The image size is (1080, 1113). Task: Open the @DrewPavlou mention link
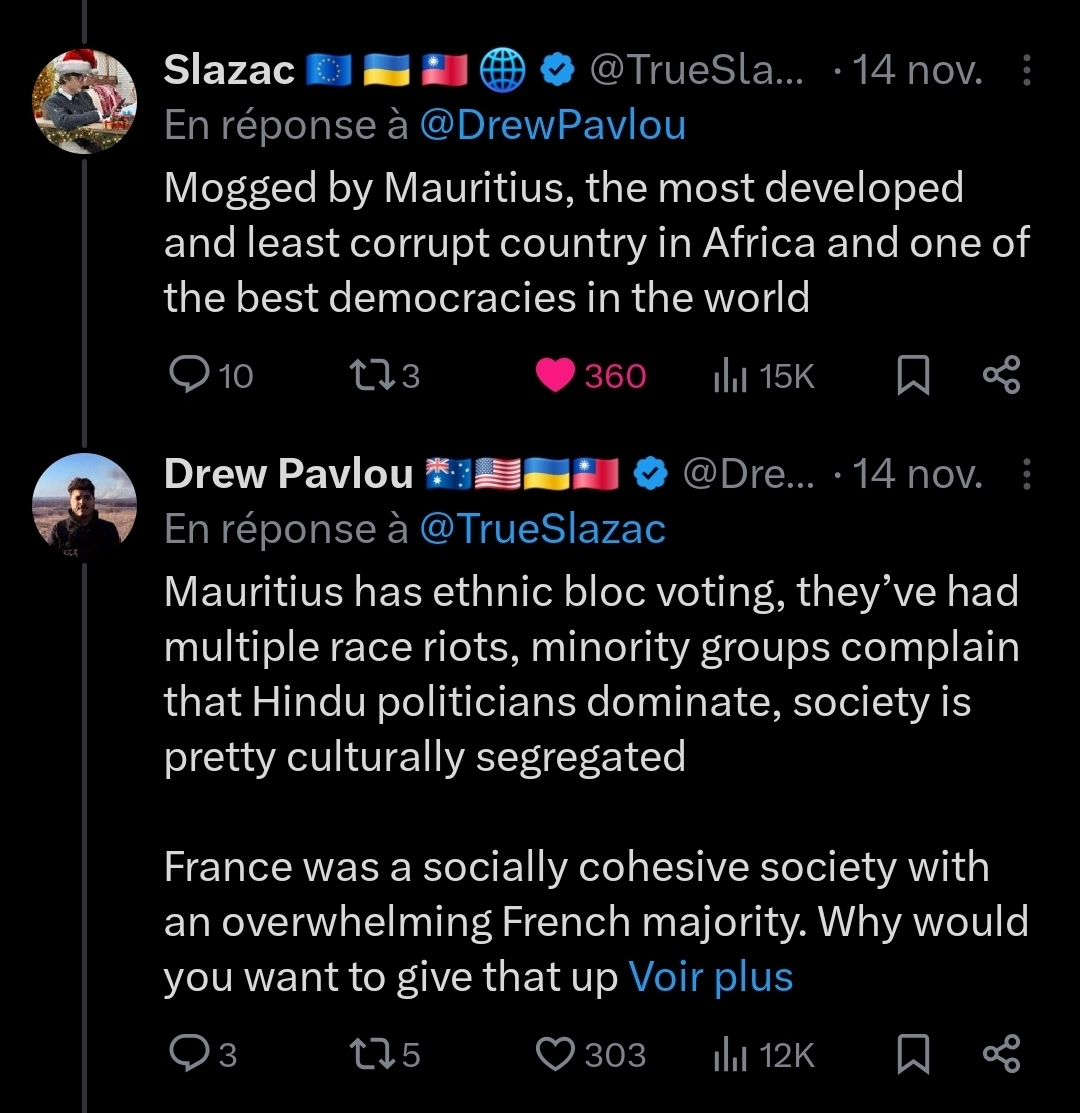[552, 126]
